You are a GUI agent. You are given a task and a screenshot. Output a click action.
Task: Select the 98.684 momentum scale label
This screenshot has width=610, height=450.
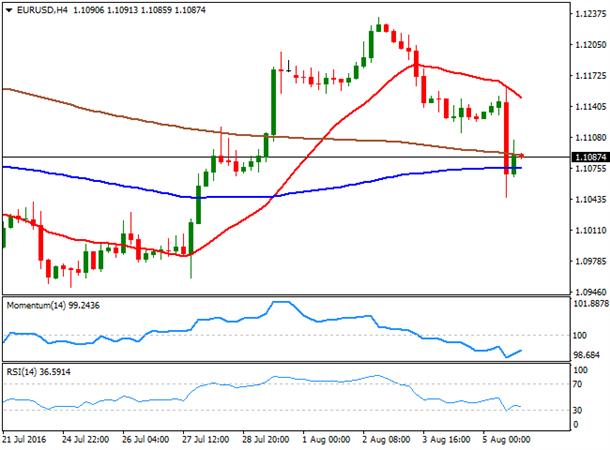pyautogui.click(x=587, y=355)
